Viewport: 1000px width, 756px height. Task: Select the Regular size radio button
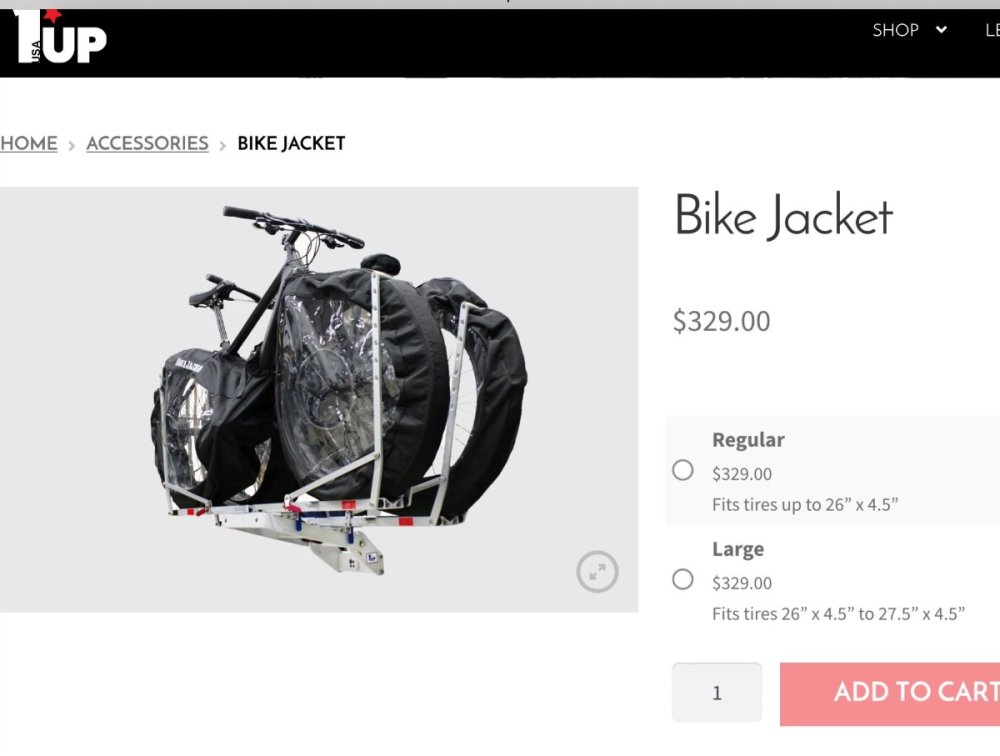(682, 470)
